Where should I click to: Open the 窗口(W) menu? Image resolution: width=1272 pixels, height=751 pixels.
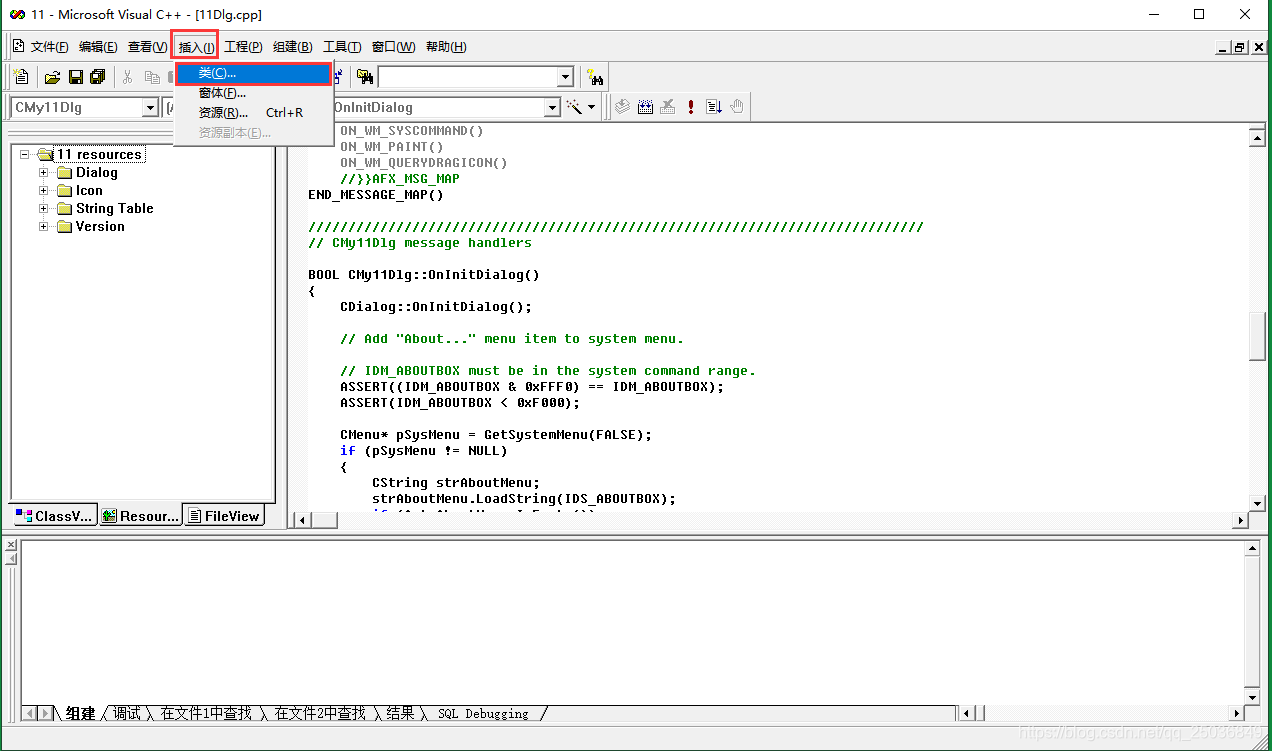[393, 47]
